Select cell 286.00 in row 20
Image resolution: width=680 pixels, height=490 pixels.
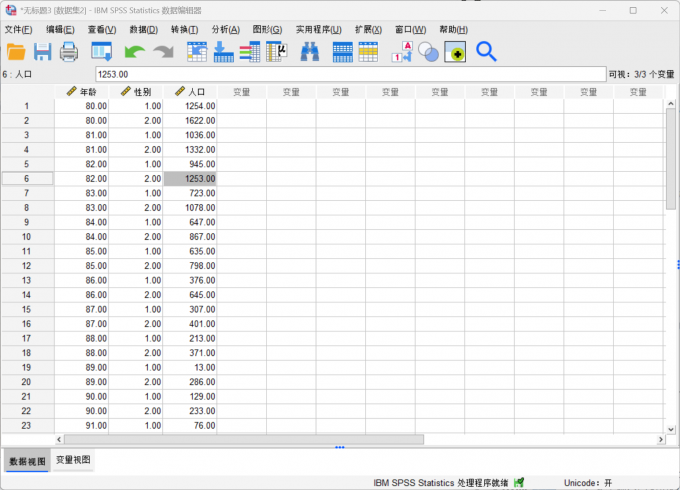190,382
